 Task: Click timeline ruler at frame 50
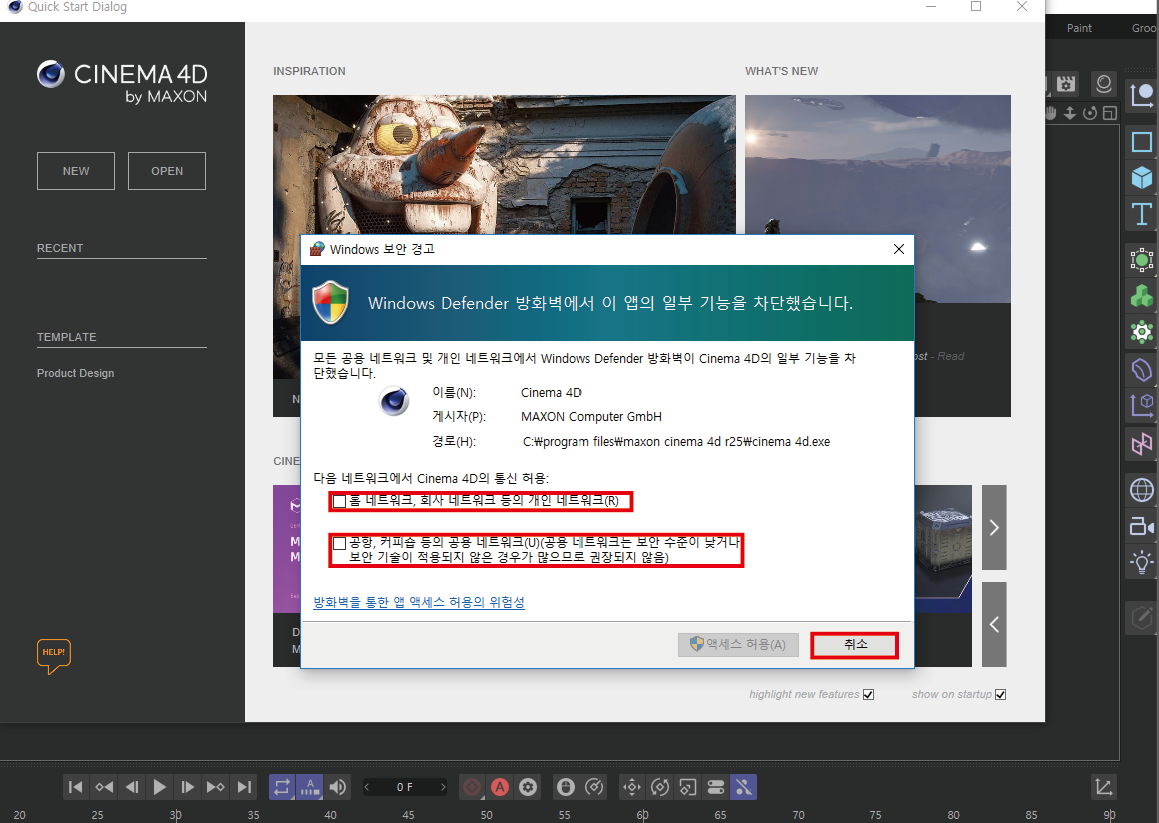[x=486, y=815]
